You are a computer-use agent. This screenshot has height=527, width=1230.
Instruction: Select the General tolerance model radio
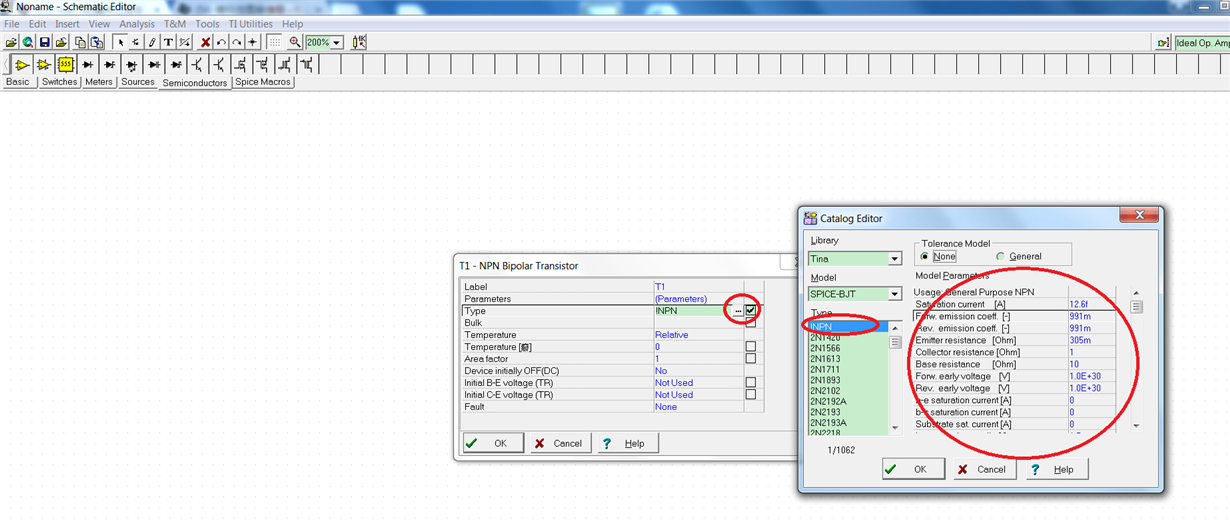(1000, 257)
